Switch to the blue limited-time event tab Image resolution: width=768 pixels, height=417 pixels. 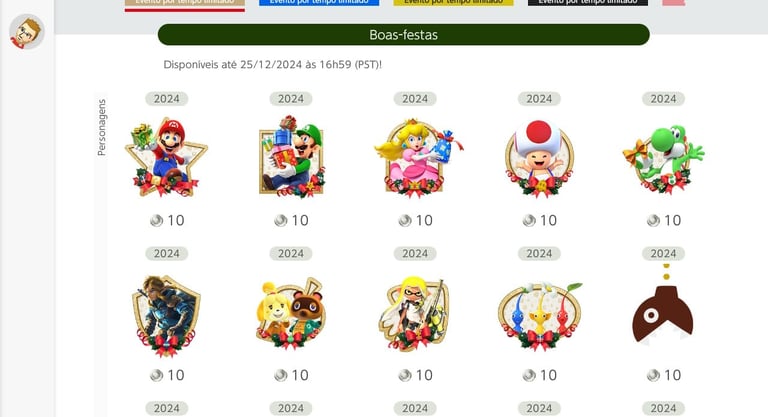pos(319,3)
